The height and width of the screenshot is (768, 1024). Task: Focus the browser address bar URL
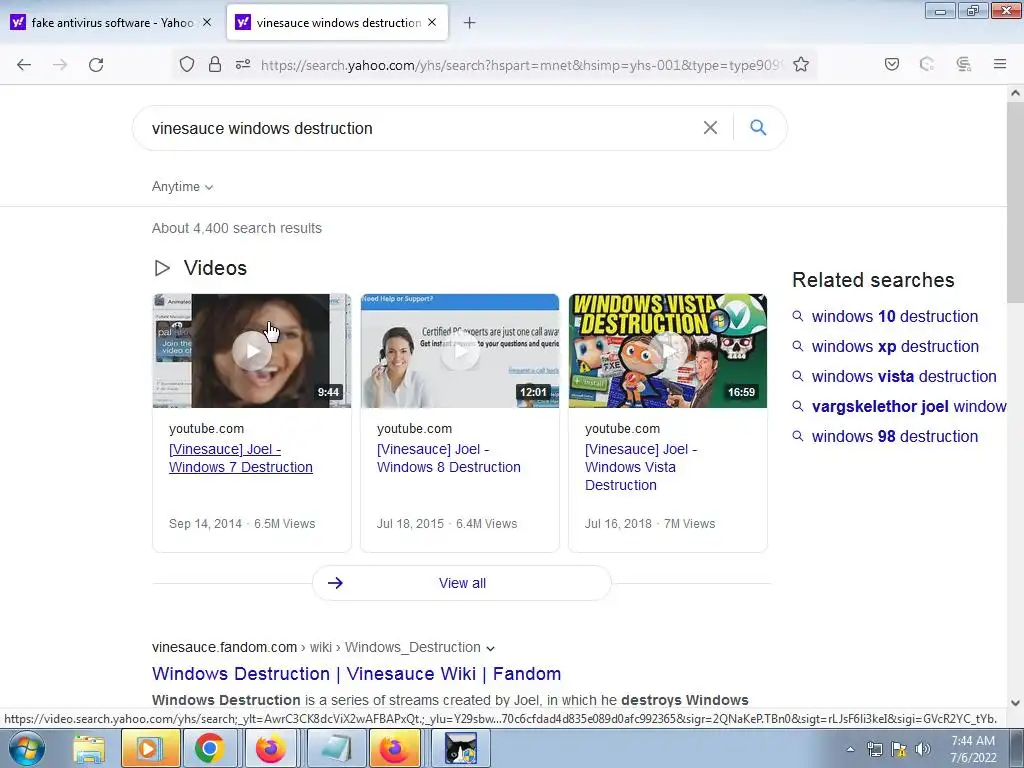point(520,65)
